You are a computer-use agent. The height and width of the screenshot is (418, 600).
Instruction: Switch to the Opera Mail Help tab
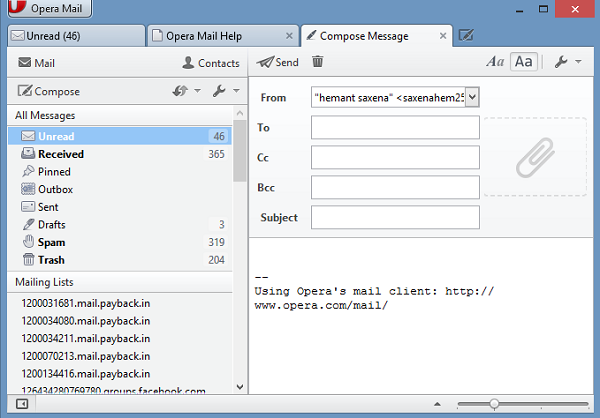point(223,36)
